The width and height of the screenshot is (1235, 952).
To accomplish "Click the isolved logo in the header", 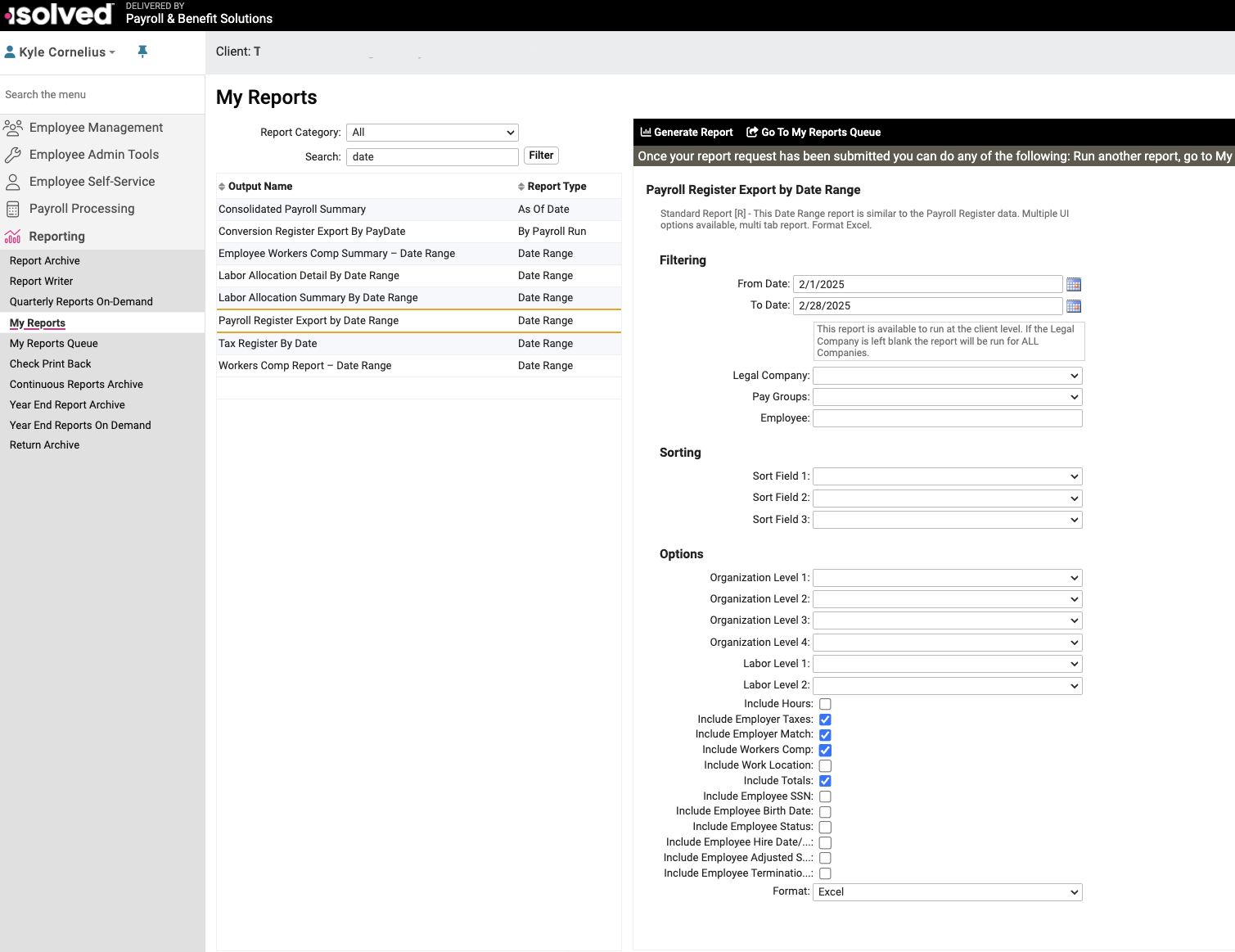I will (57, 13).
